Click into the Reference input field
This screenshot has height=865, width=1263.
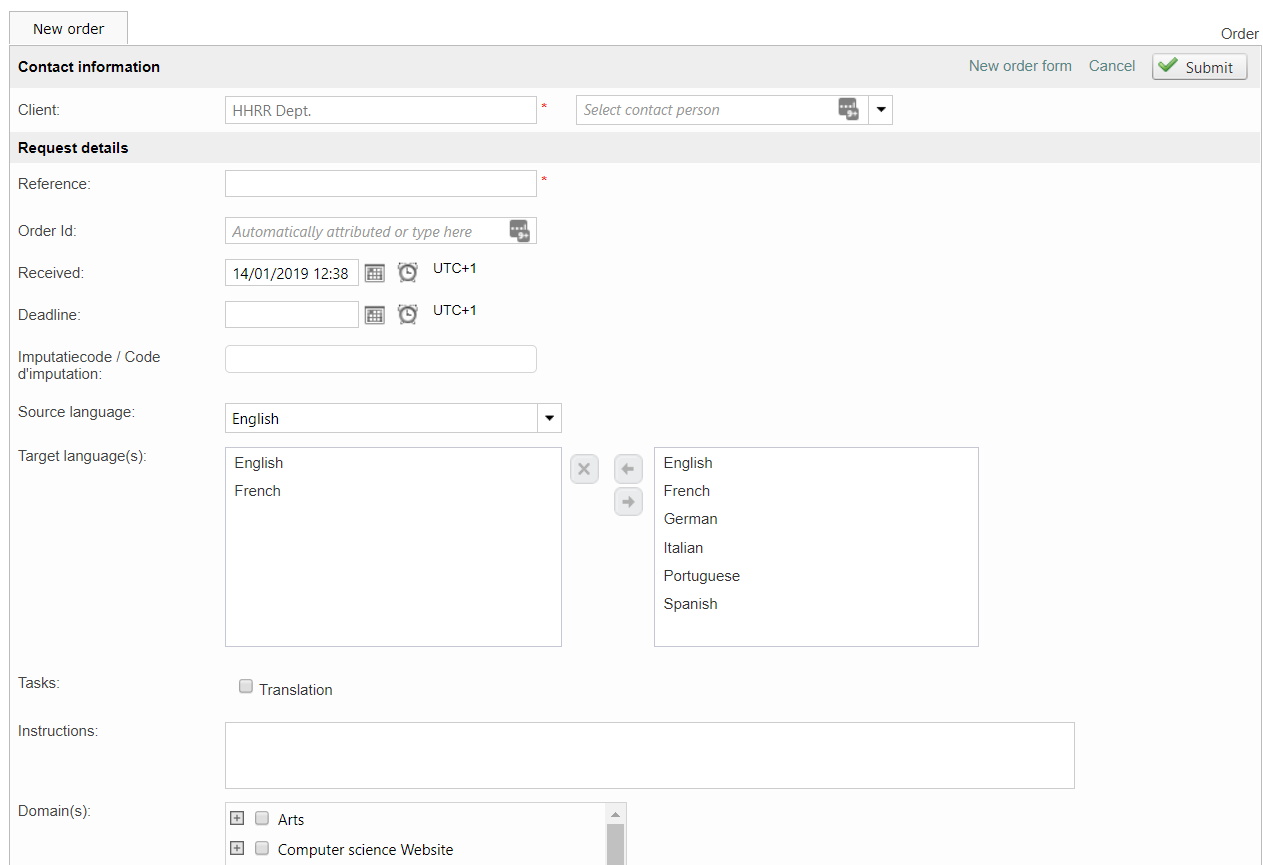[x=380, y=184]
